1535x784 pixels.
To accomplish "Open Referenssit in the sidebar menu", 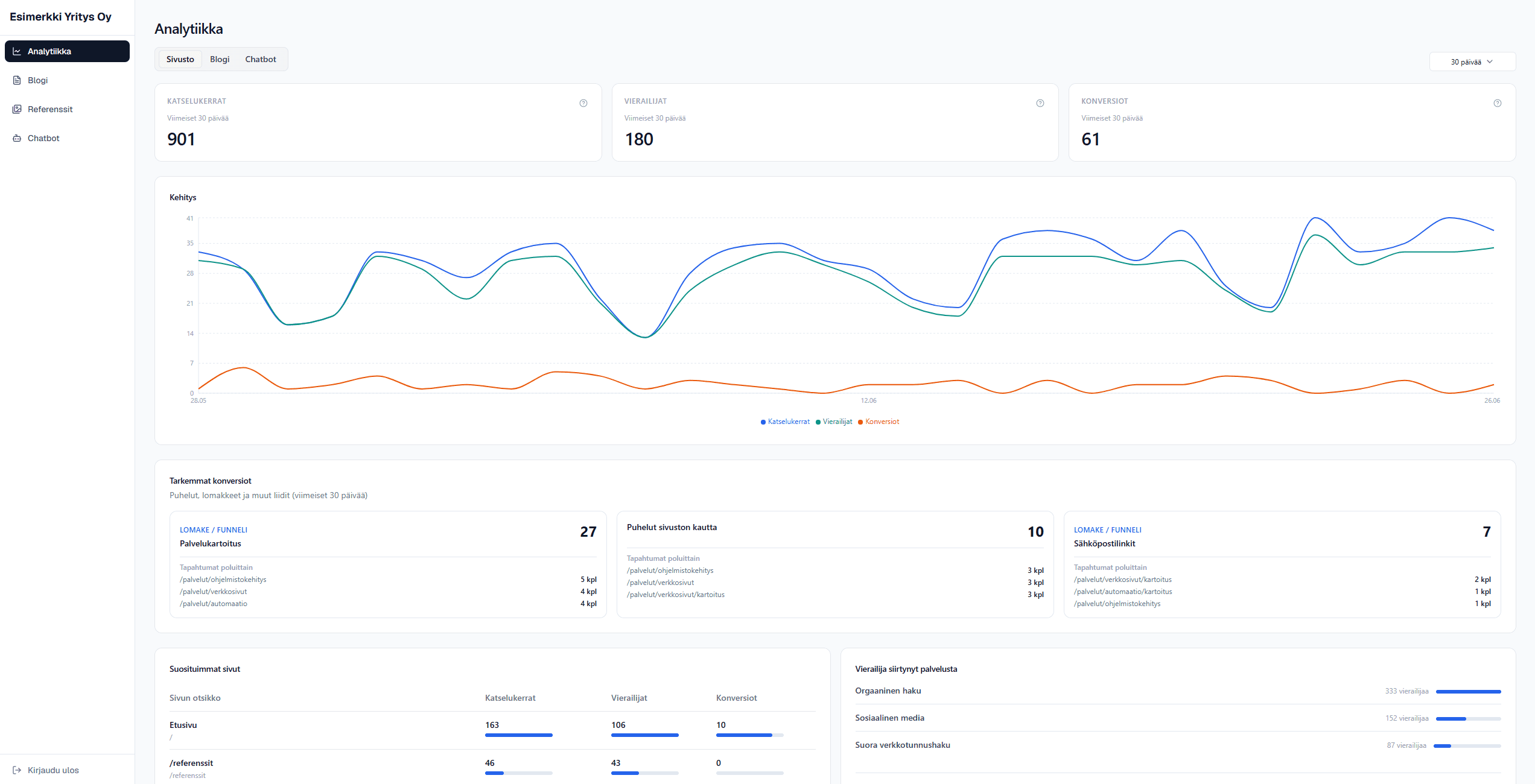I will pos(67,109).
